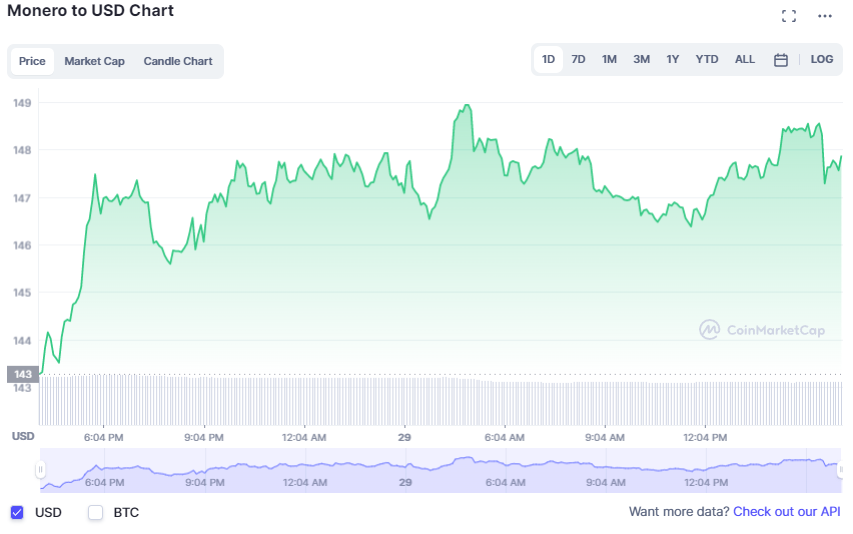Open the calendar date range picker
This screenshot has width=853, height=534.
pos(781,59)
